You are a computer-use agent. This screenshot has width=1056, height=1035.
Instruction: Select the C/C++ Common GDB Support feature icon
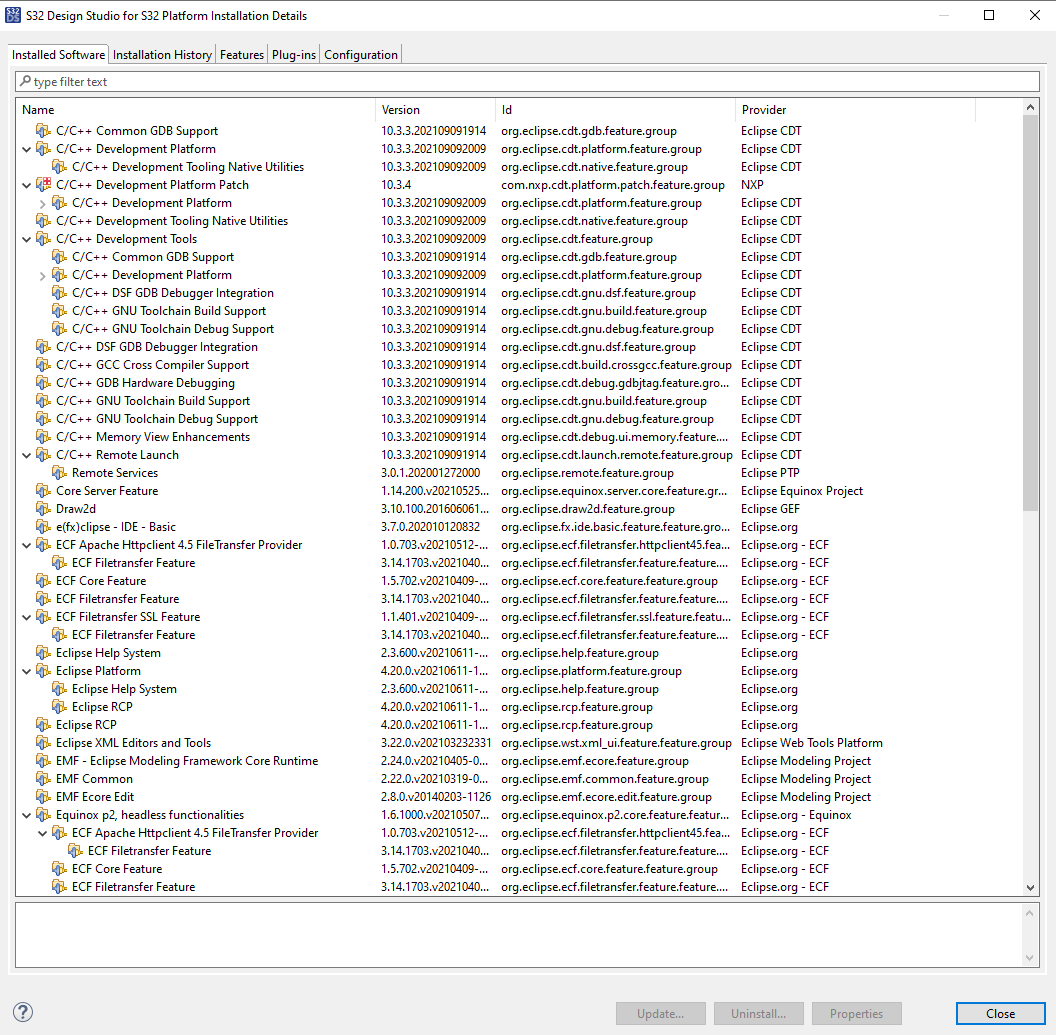click(x=43, y=130)
